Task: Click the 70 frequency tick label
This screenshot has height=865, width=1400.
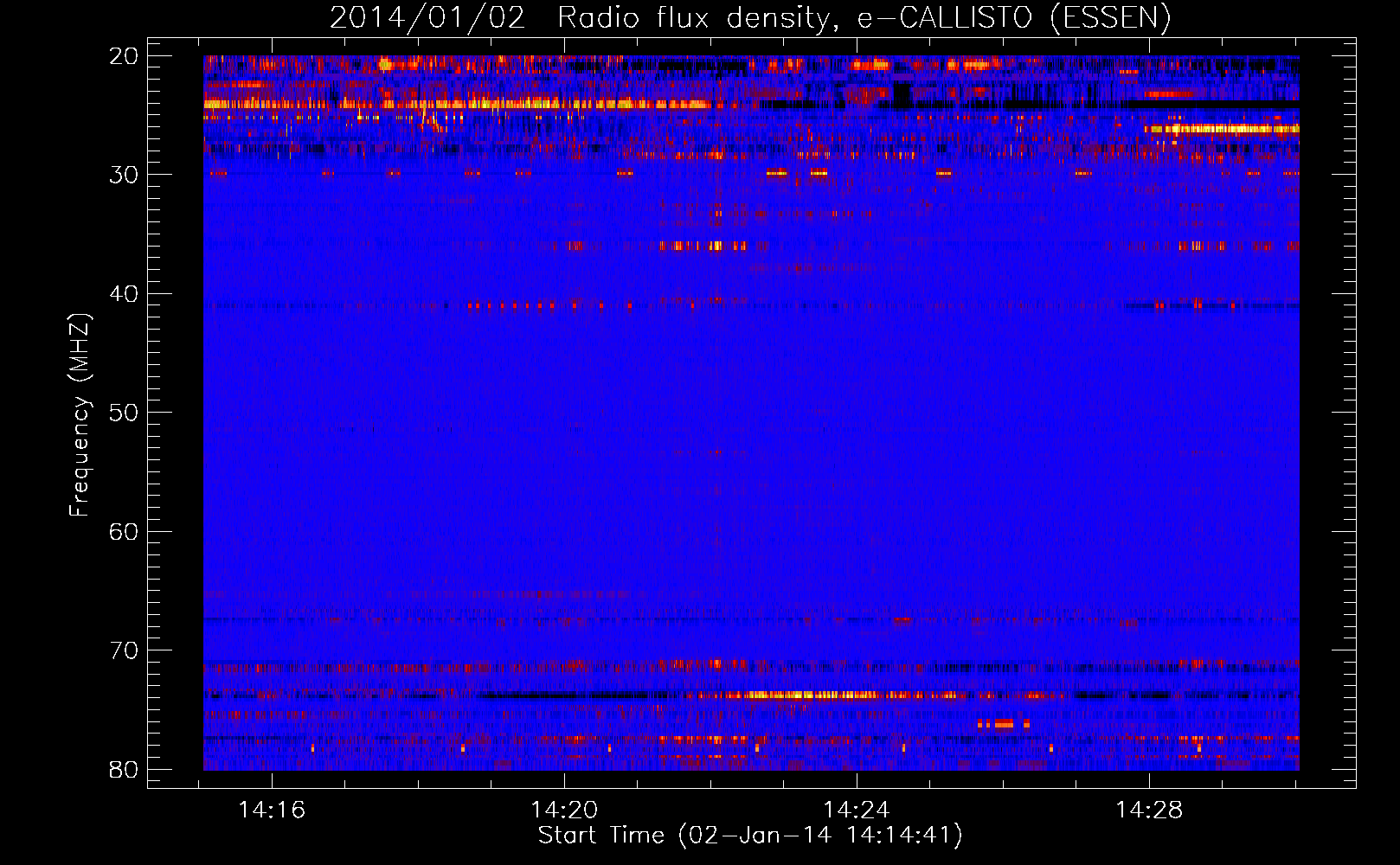Action: coord(124,650)
